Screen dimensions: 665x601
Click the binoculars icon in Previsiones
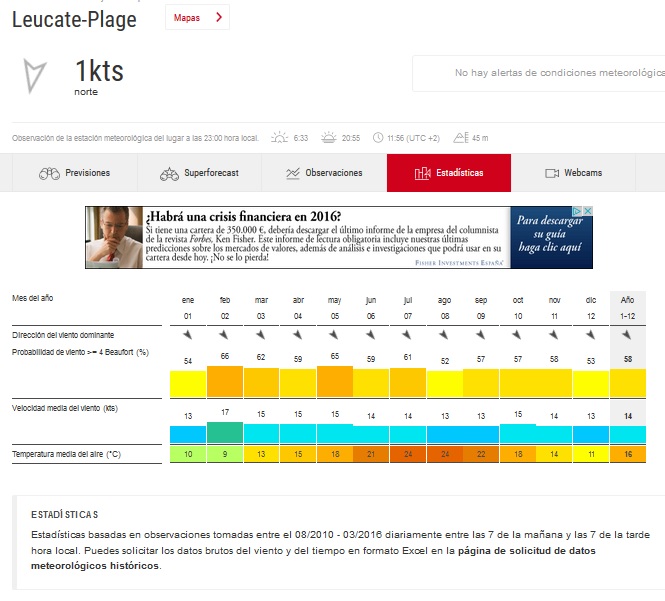(49, 173)
